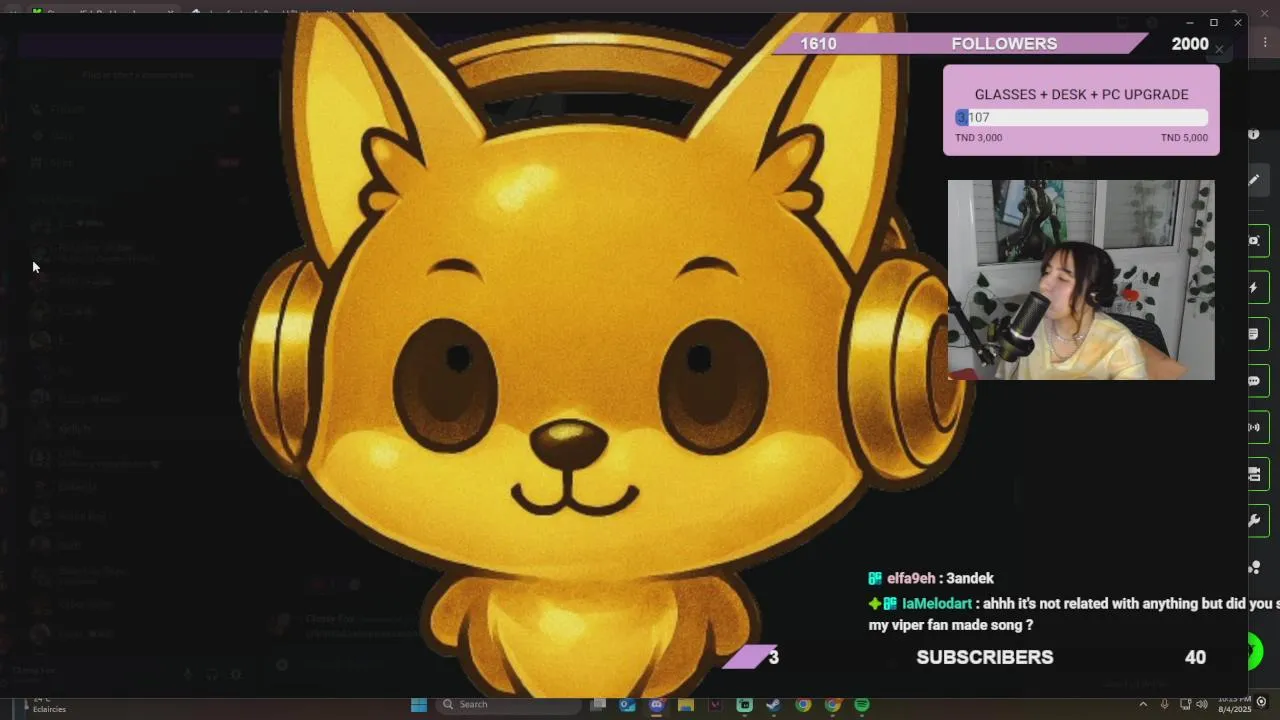The image size is (1280, 720).
Task: Open Spotify from the taskbar
Action: coord(862,705)
